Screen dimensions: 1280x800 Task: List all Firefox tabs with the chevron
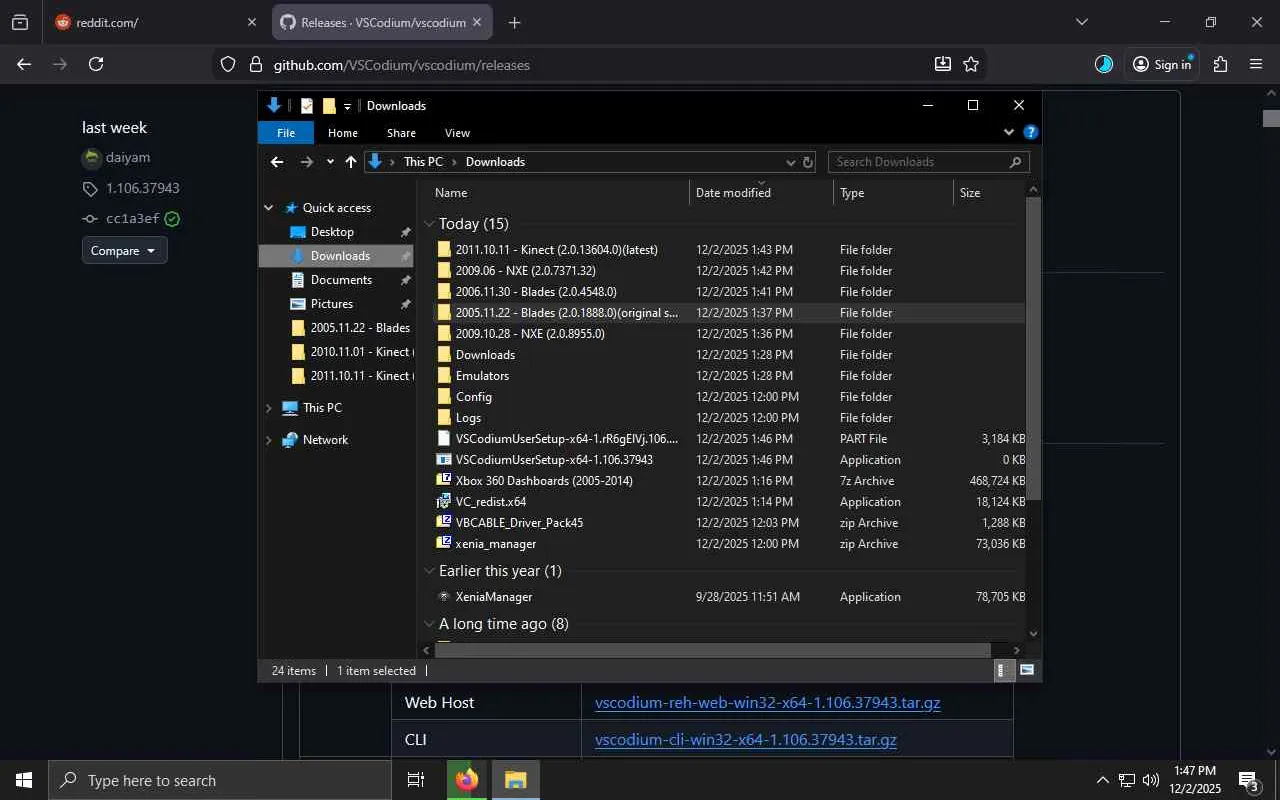[1081, 22]
